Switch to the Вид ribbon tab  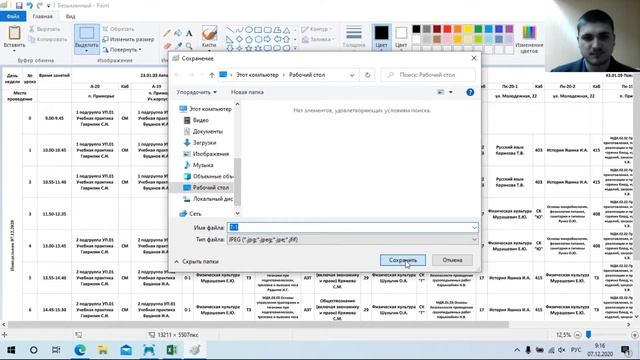coord(71,16)
